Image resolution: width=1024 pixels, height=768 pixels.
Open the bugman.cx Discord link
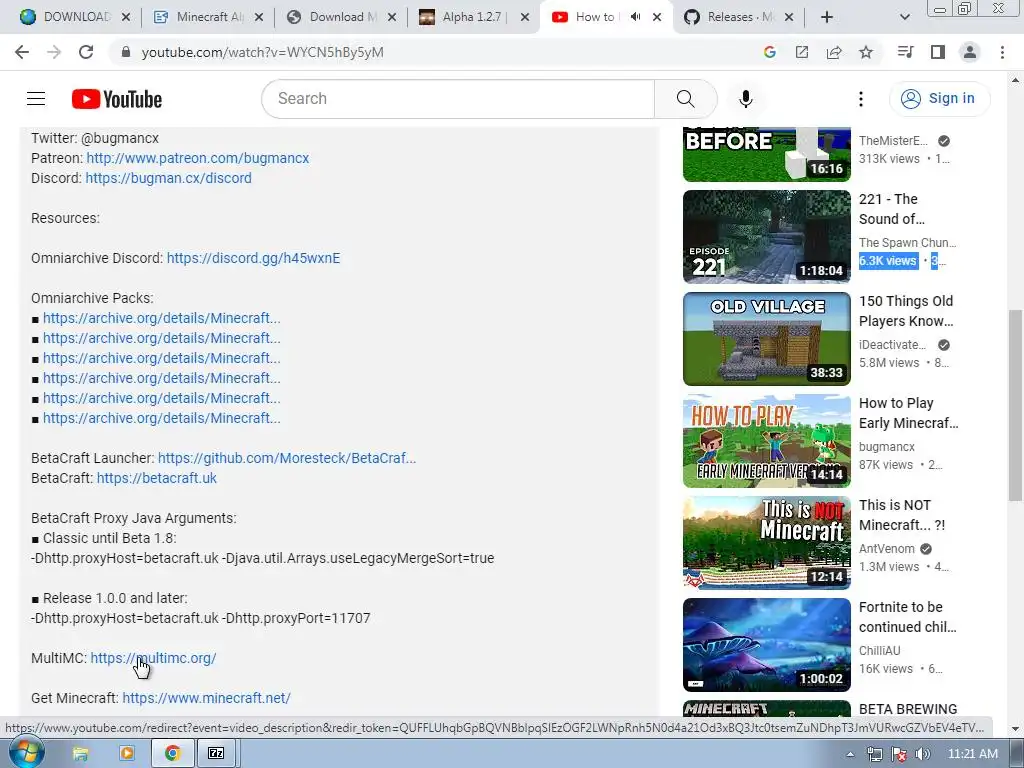[168, 178]
